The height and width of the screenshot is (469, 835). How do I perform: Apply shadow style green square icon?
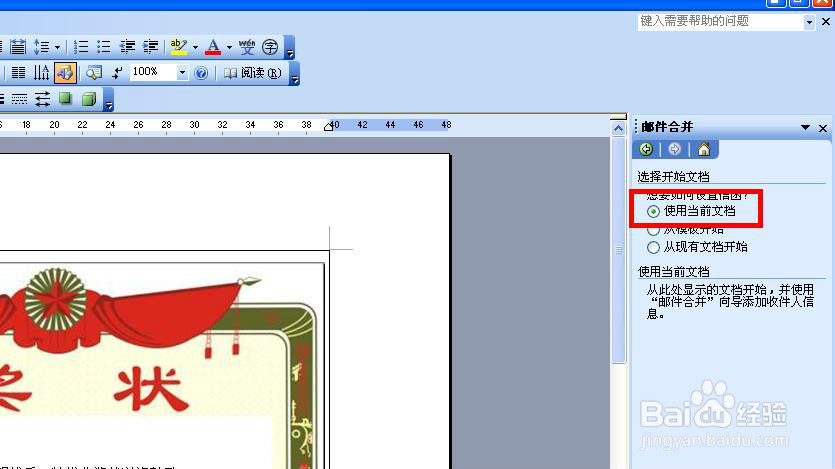coord(66,98)
